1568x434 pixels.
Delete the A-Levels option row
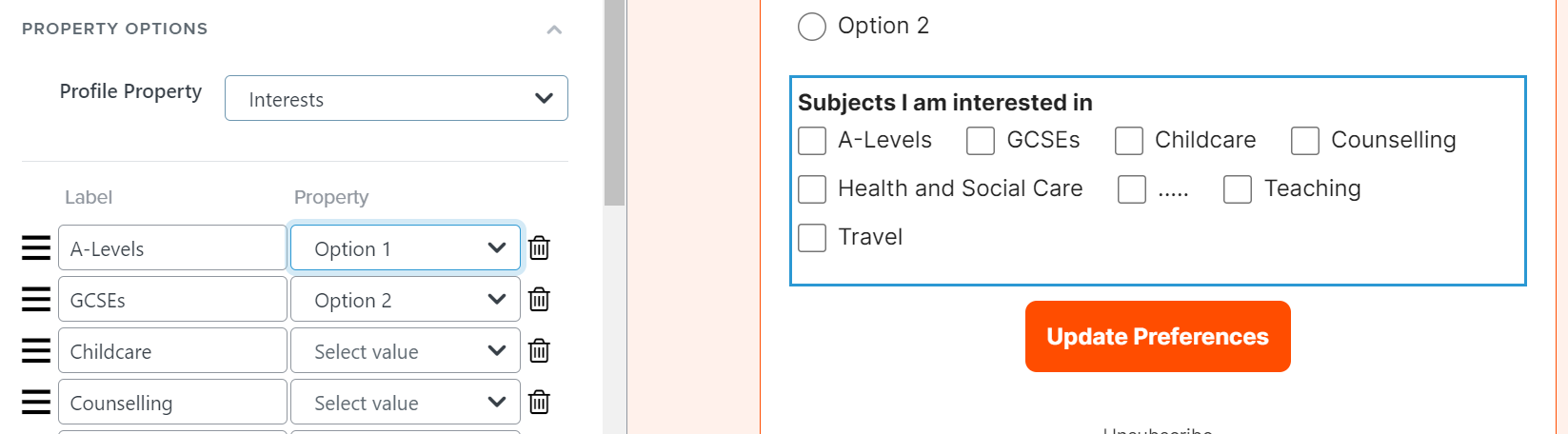click(x=539, y=247)
